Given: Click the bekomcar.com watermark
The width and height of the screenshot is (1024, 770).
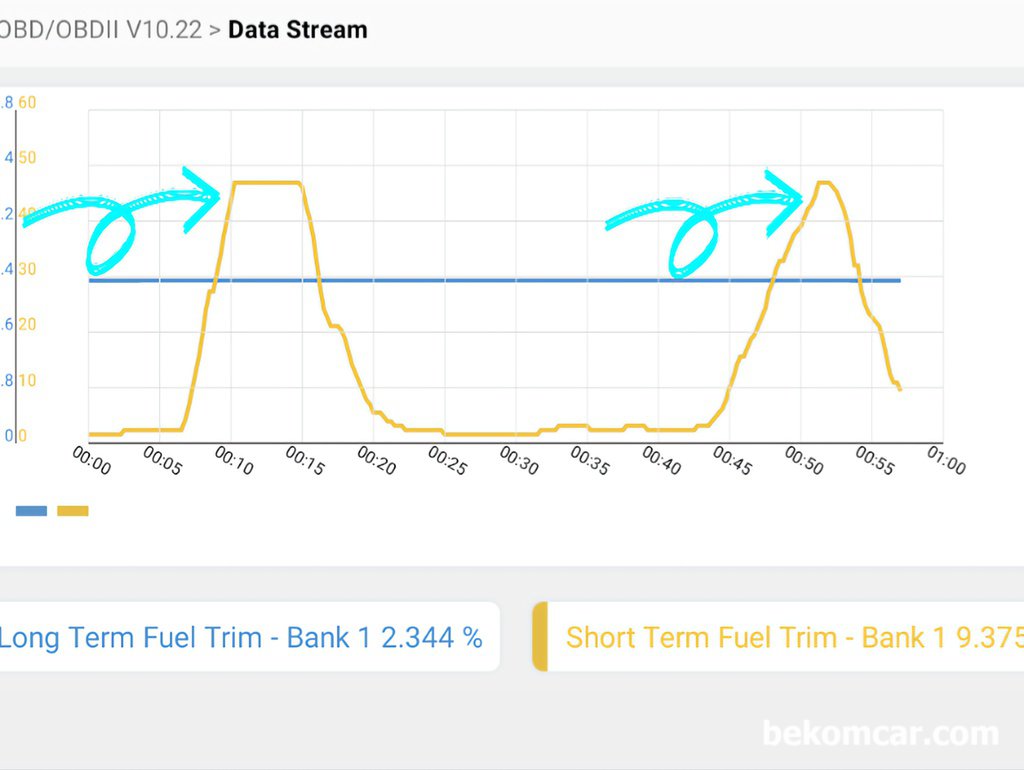Looking at the screenshot, I should tap(880, 733).
